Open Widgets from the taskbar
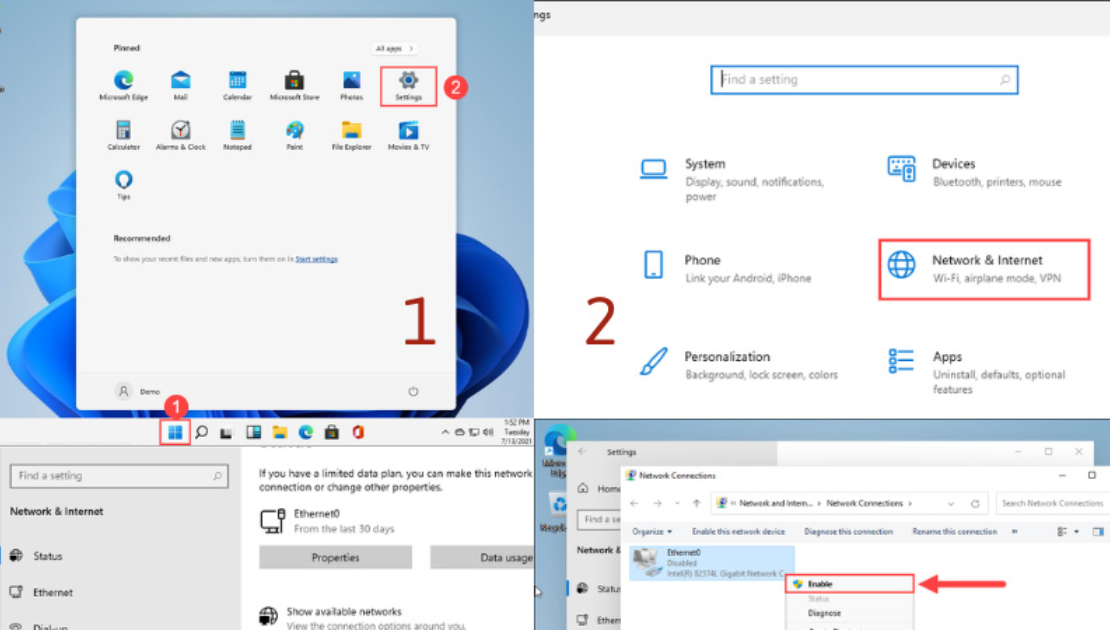 coord(253,432)
